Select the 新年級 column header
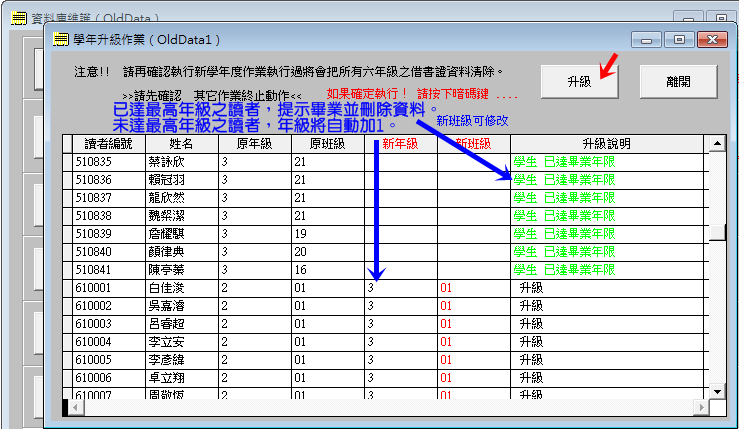Image resolution: width=739 pixels, height=429 pixels. point(401,144)
